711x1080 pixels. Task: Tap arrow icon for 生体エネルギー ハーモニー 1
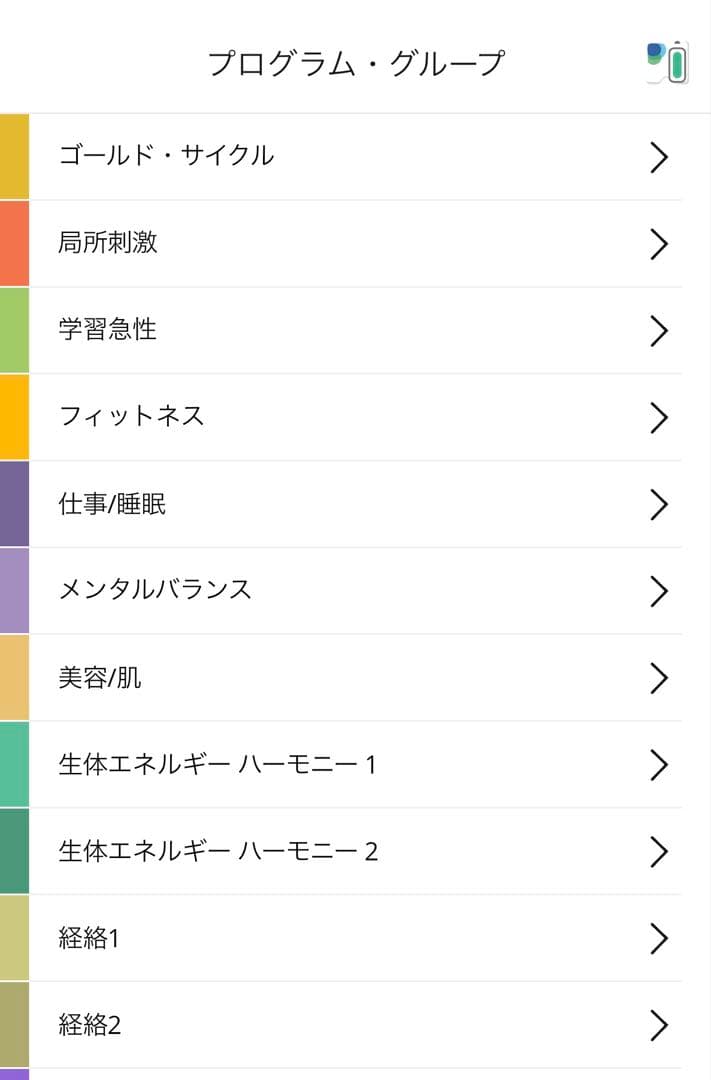click(658, 764)
